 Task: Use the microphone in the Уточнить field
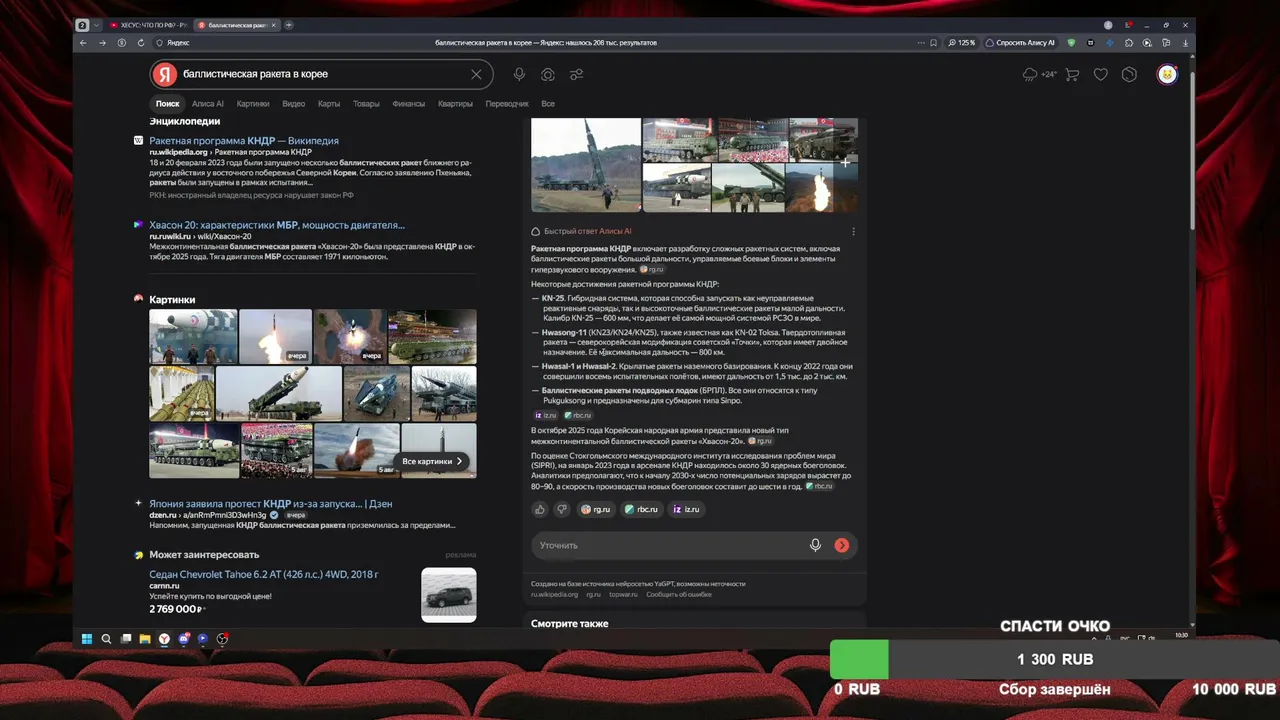(x=815, y=545)
